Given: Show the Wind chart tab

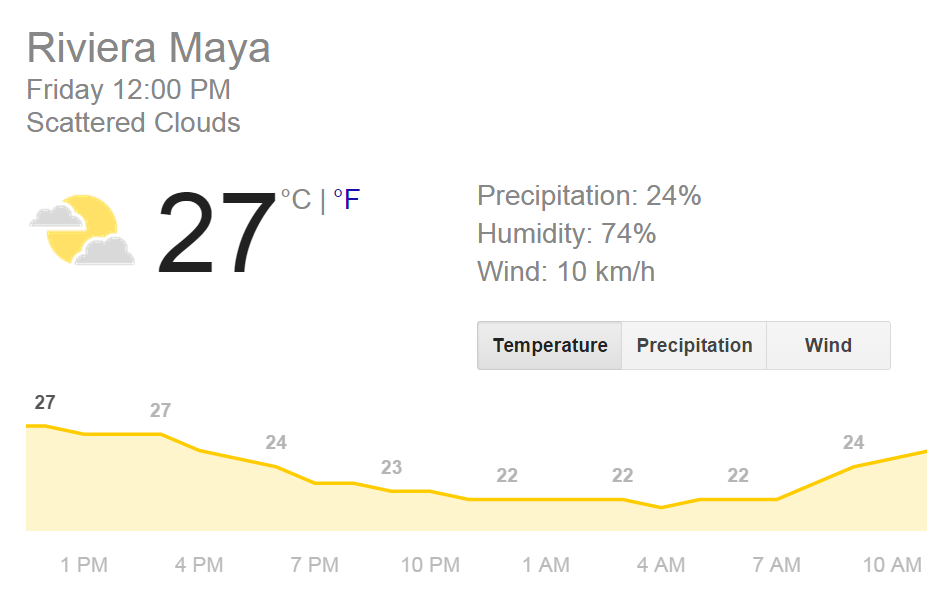Looking at the screenshot, I should [x=828, y=346].
